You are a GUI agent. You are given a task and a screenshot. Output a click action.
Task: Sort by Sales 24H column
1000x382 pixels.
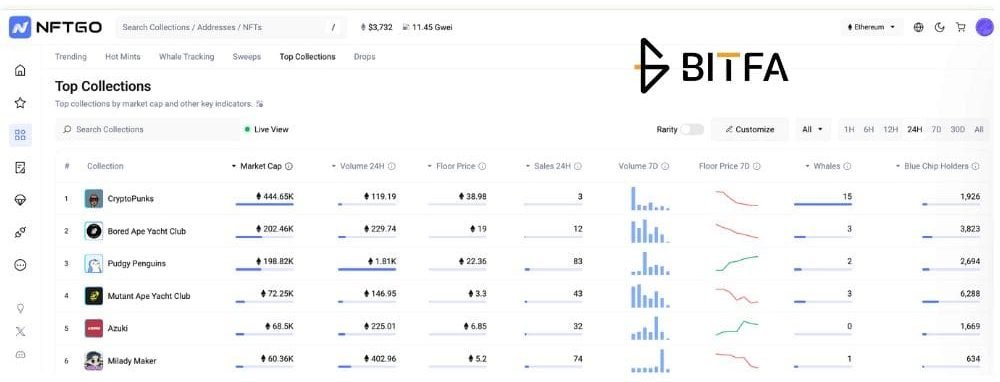pyautogui.click(x=548, y=166)
